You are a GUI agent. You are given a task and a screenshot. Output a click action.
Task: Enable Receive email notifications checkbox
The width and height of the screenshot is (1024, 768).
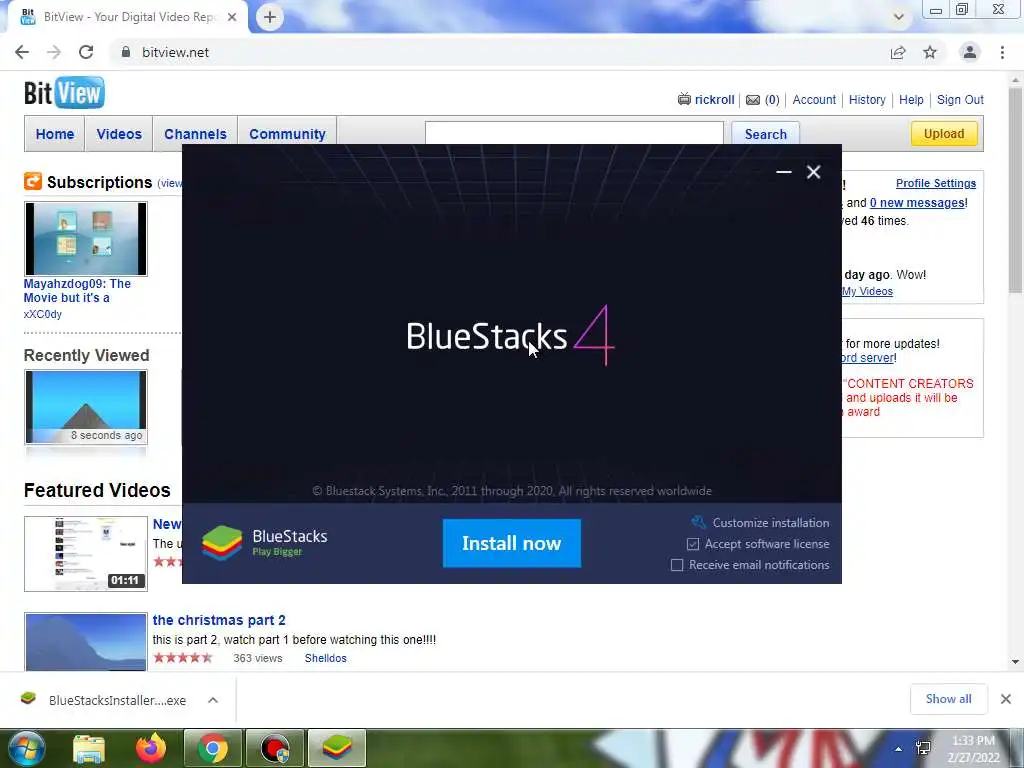pyautogui.click(x=677, y=565)
